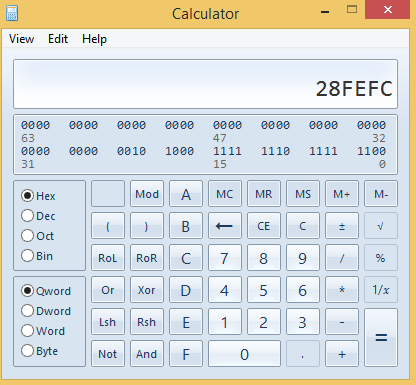Click the MC memory clear button
The image size is (416, 385).
pyautogui.click(x=225, y=194)
